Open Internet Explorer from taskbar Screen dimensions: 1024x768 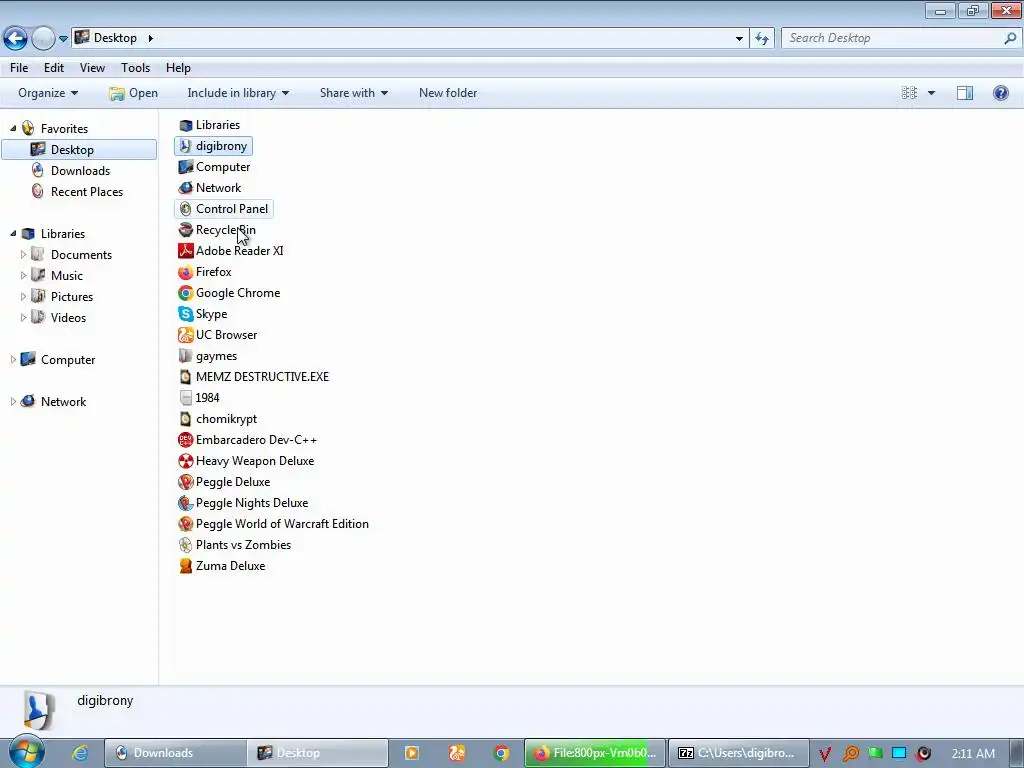(80, 753)
